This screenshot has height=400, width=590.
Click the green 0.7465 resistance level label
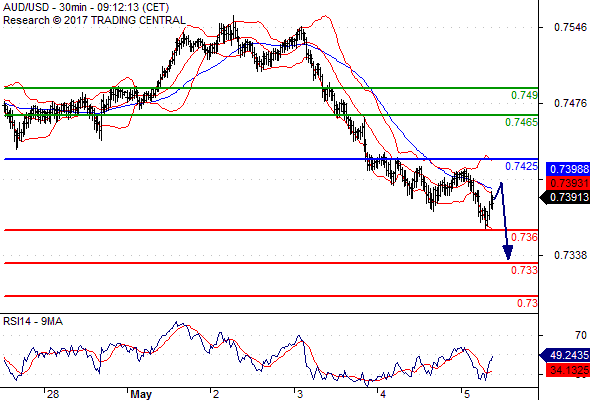(x=522, y=122)
